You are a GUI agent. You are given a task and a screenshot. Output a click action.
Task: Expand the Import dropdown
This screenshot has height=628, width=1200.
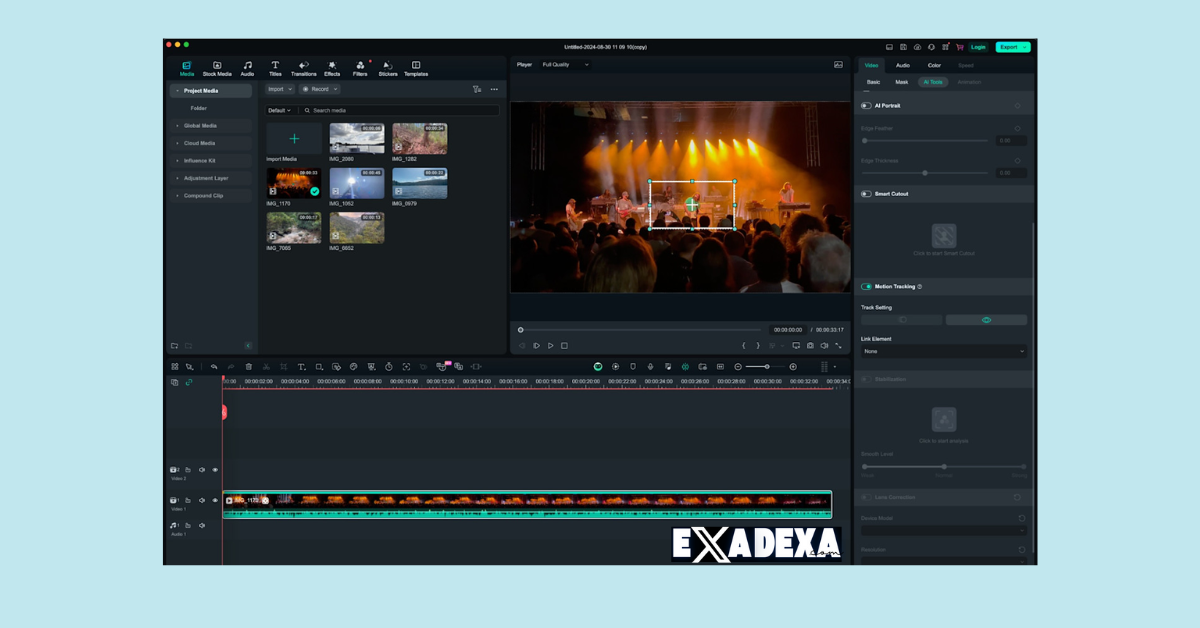pos(290,89)
